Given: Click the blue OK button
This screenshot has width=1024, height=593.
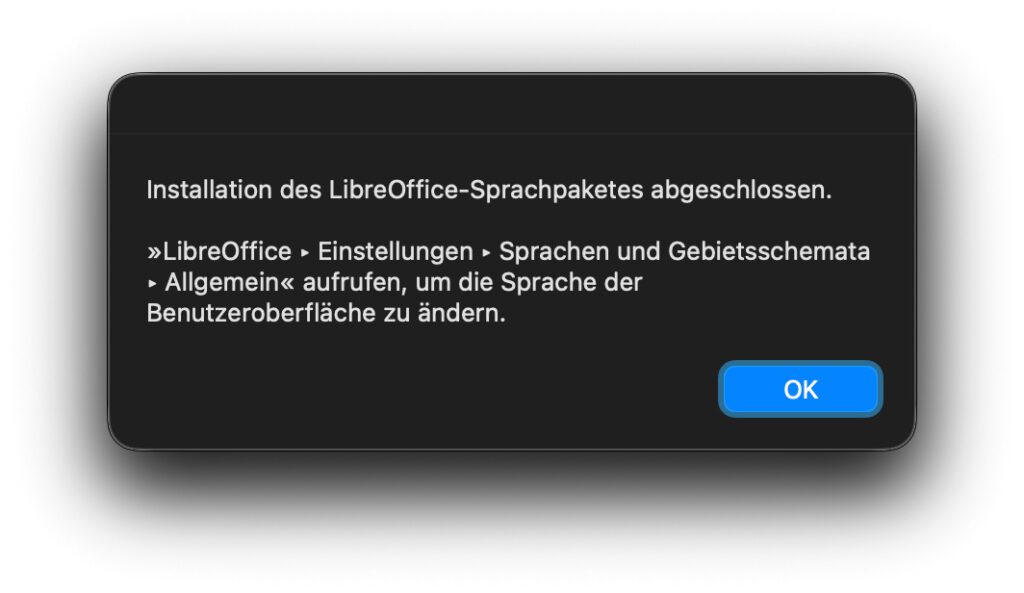Looking at the screenshot, I should (x=800, y=389).
